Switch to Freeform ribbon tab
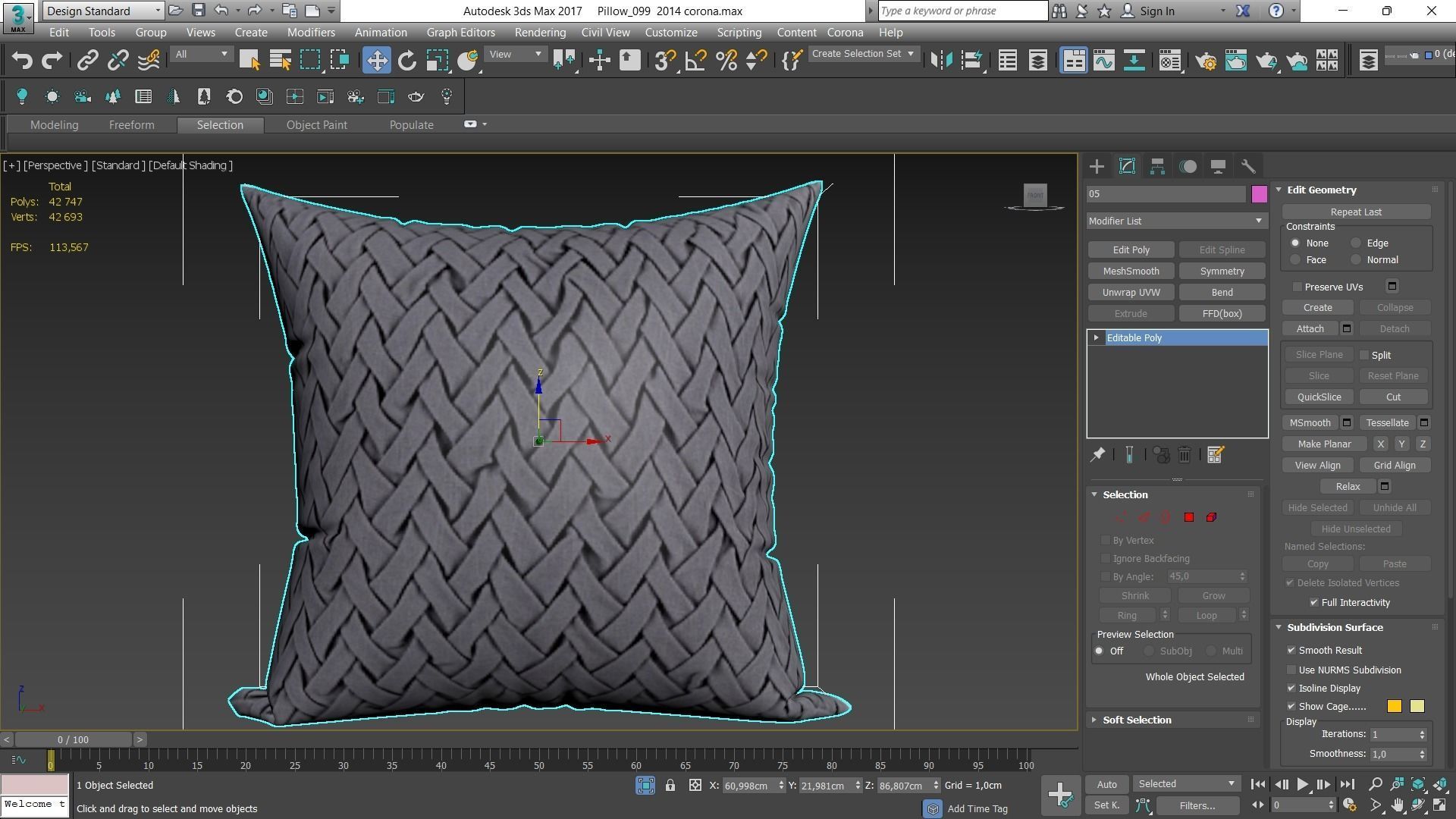 tap(131, 125)
